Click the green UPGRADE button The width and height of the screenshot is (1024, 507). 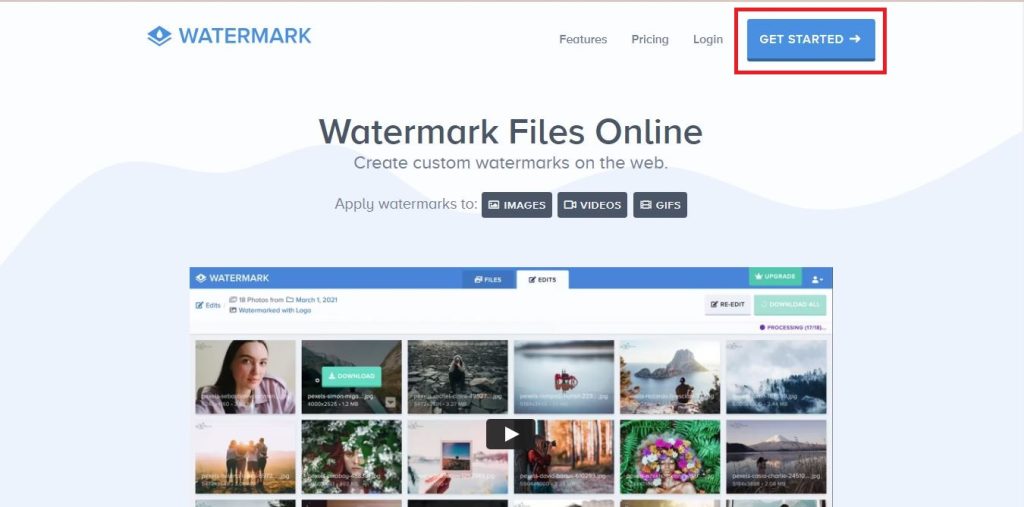pyautogui.click(x=775, y=276)
